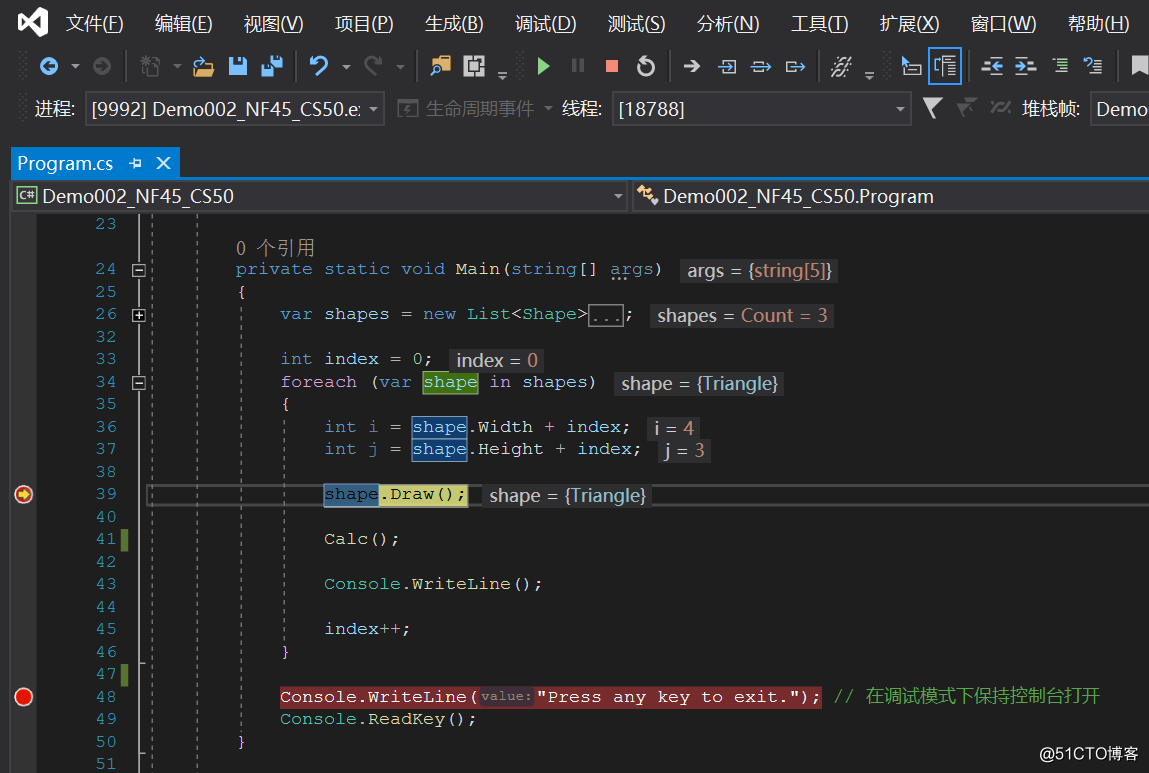This screenshot has height=773, width=1149.
Task: Open the 进程 process dropdown
Action: tap(234, 109)
